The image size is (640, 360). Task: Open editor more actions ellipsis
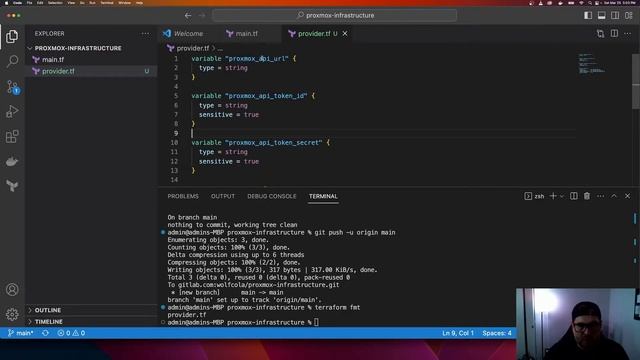click(x=628, y=33)
